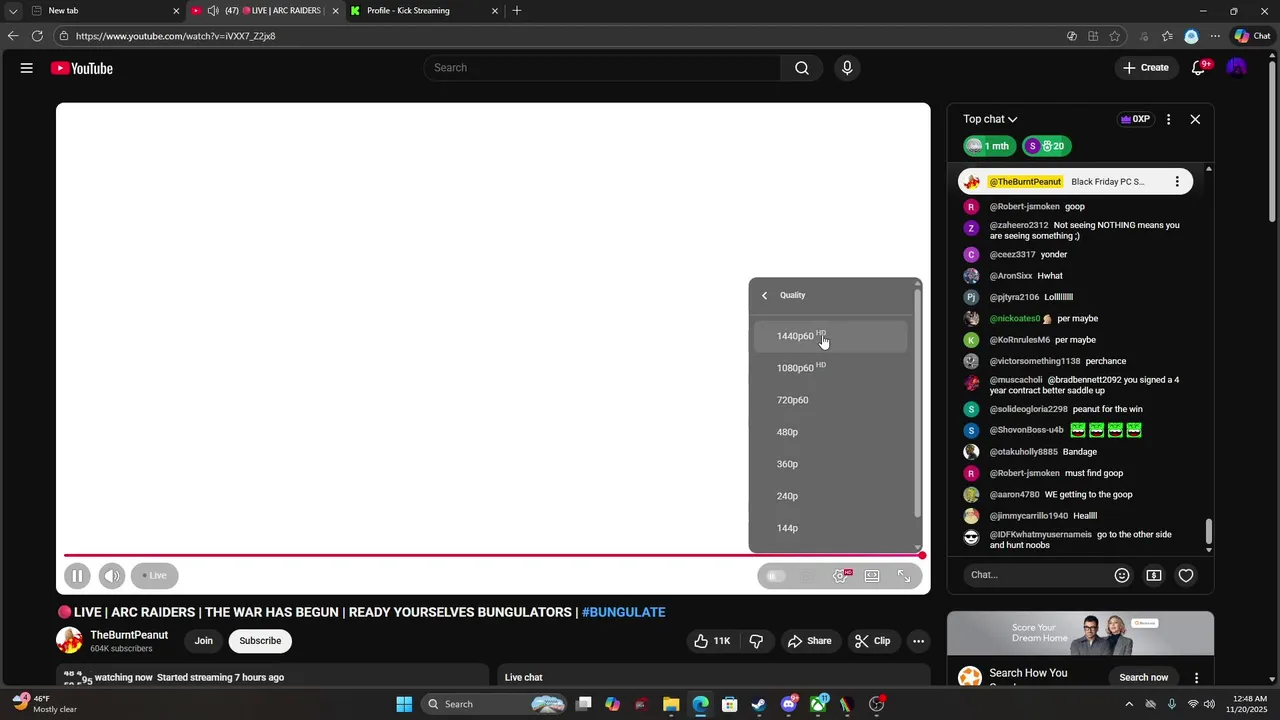Open emoji picker in chat box
The width and height of the screenshot is (1280, 720).
(x=1122, y=575)
